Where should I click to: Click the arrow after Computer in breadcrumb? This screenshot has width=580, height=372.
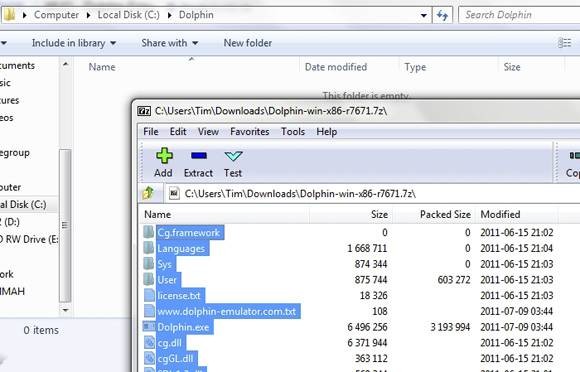[88, 15]
